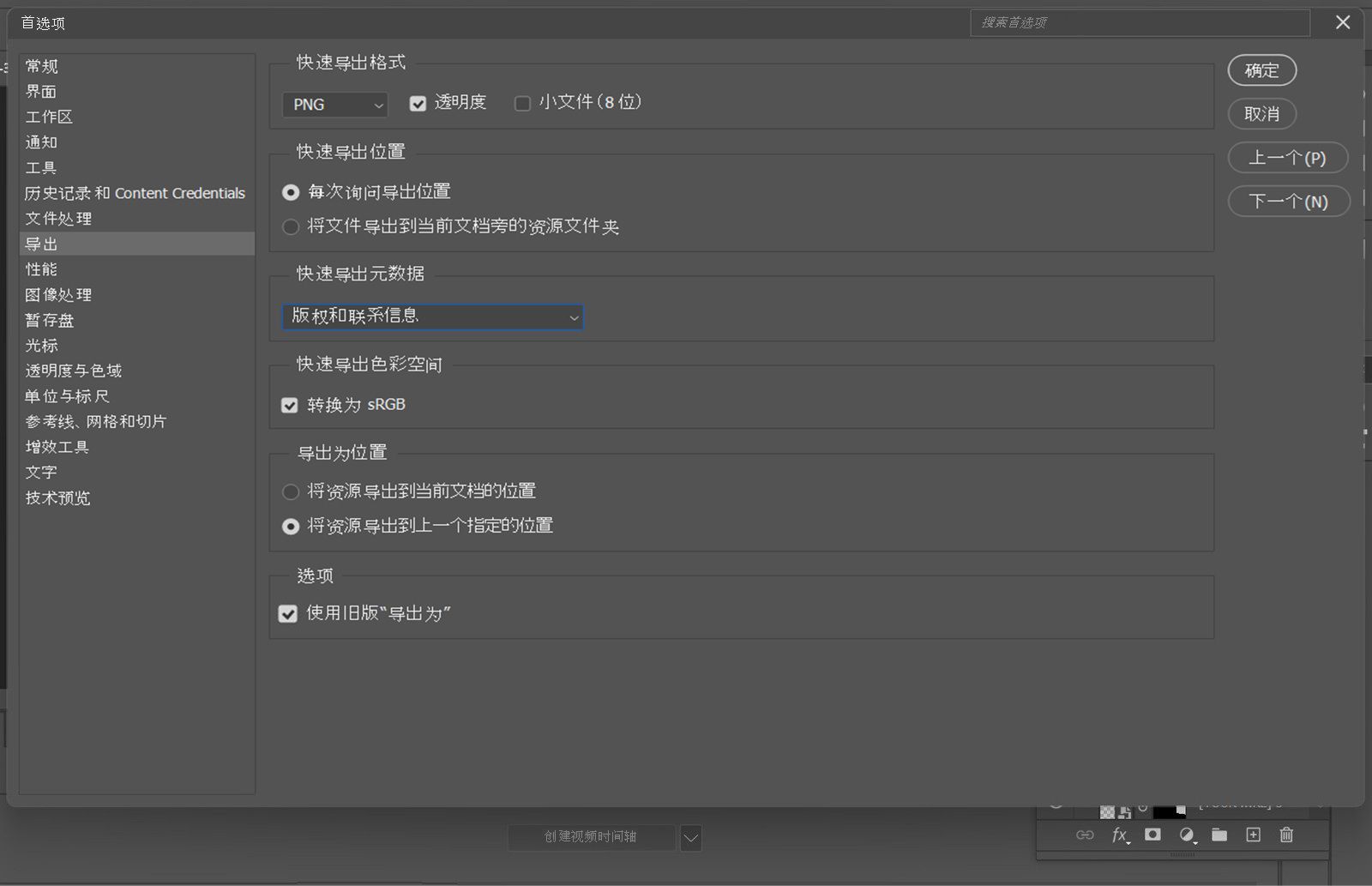Image resolution: width=1372 pixels, height=886 pixels.
Task: Open the PNG format dropdown
Action: pos(335,105)
